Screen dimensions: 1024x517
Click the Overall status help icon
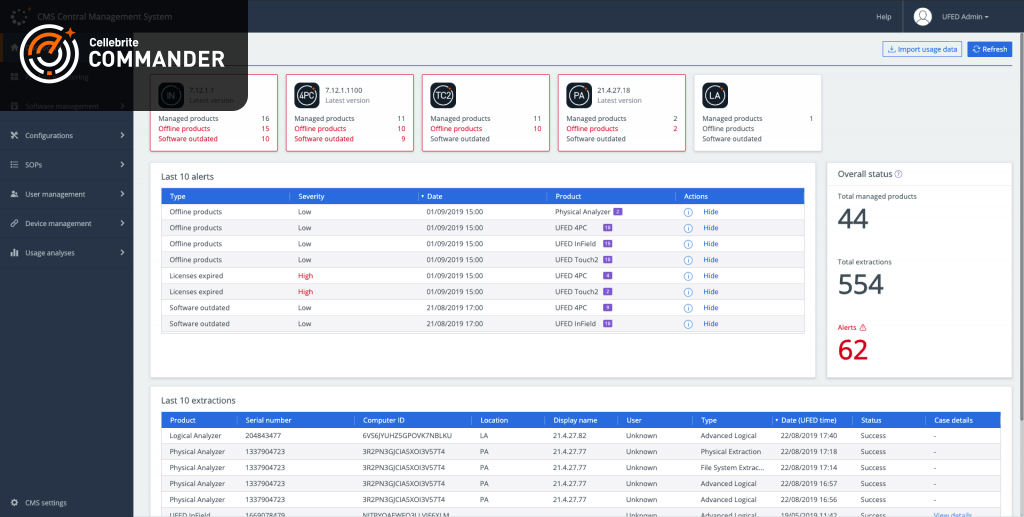click(899, 174)
